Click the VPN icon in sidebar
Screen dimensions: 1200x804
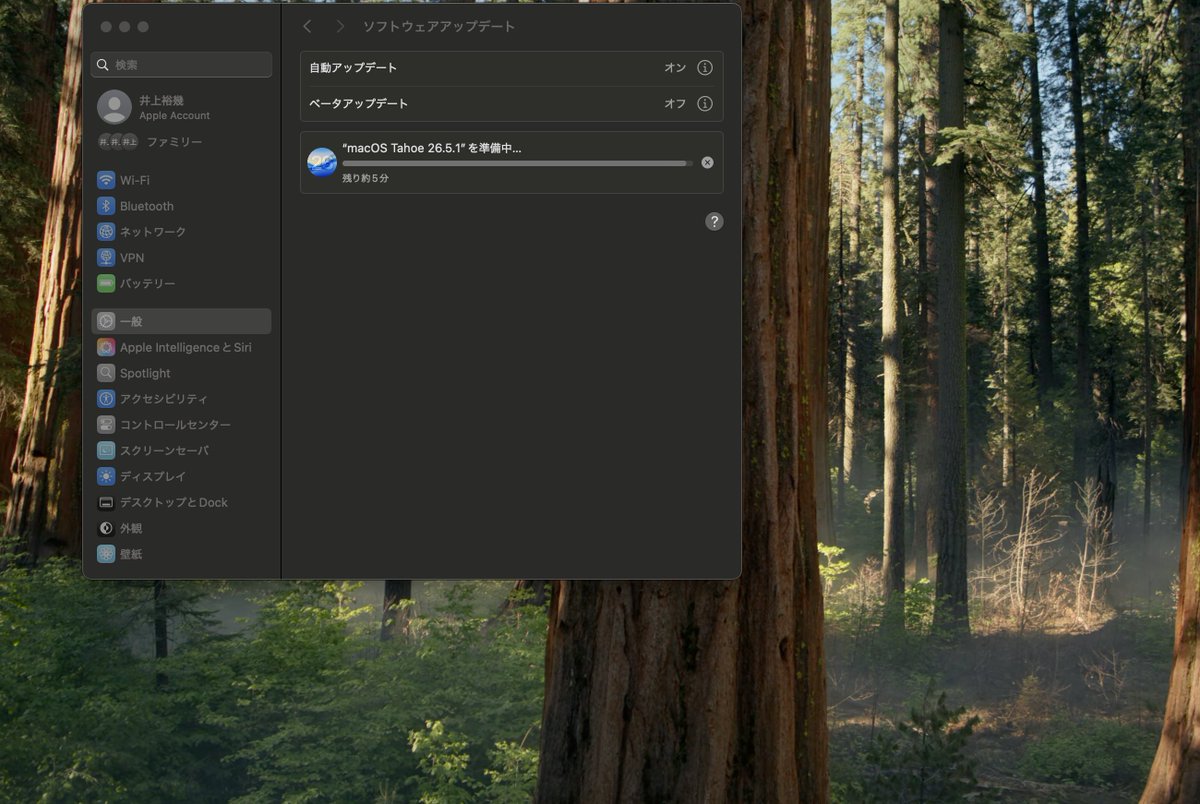[x=106, y=257]
